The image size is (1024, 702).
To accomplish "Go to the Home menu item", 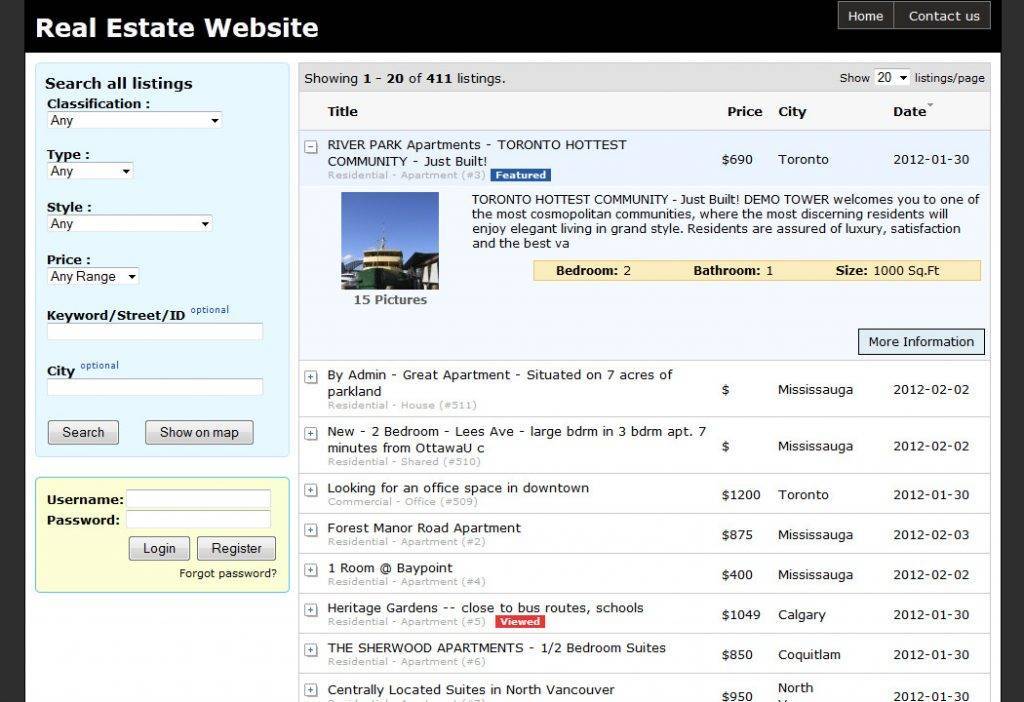I will click(x=865, y=16).
